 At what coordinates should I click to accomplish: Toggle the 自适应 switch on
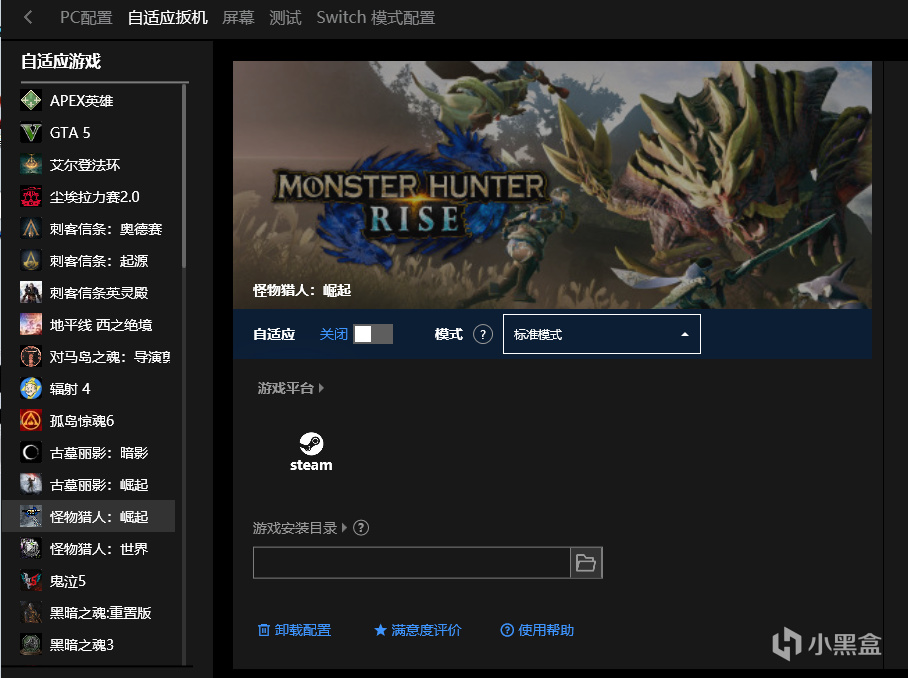coord(373,334)
